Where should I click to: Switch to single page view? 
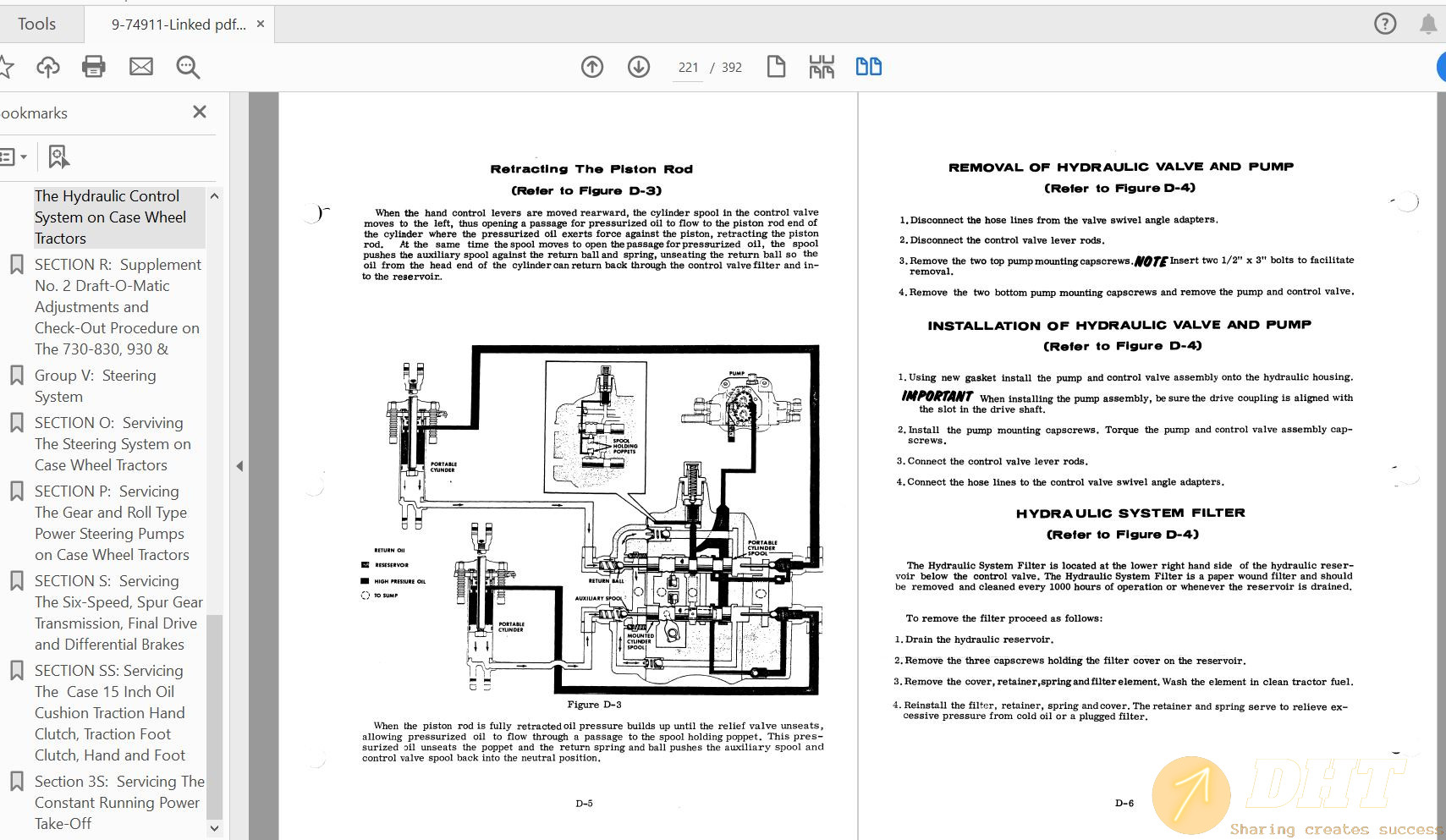point(776,67)
